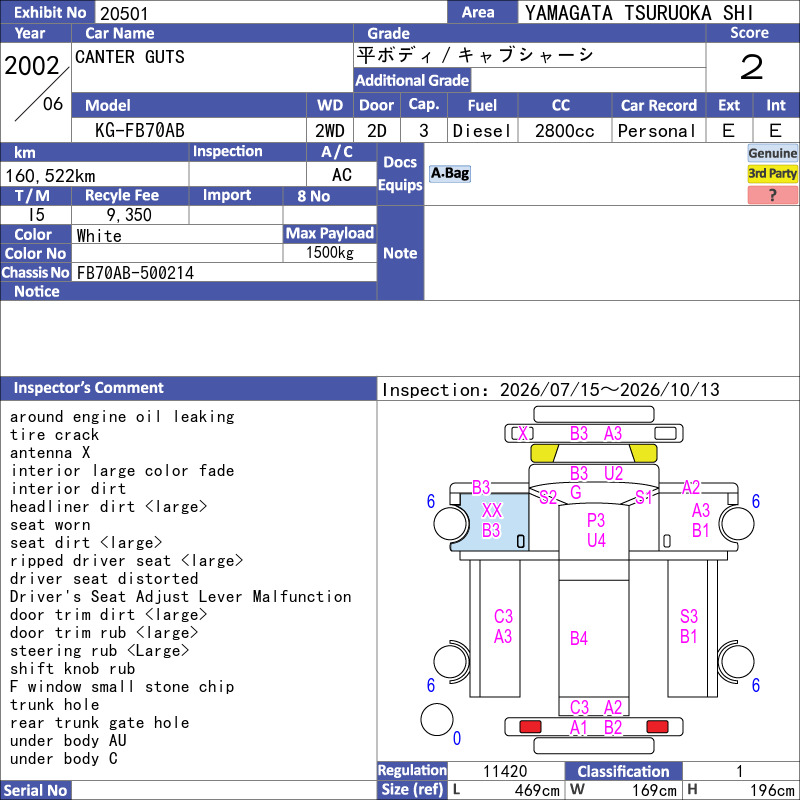This screenshot has height=800, width=800.
Task: Click the Additional Grade label
Action: (x=412, y=80)
